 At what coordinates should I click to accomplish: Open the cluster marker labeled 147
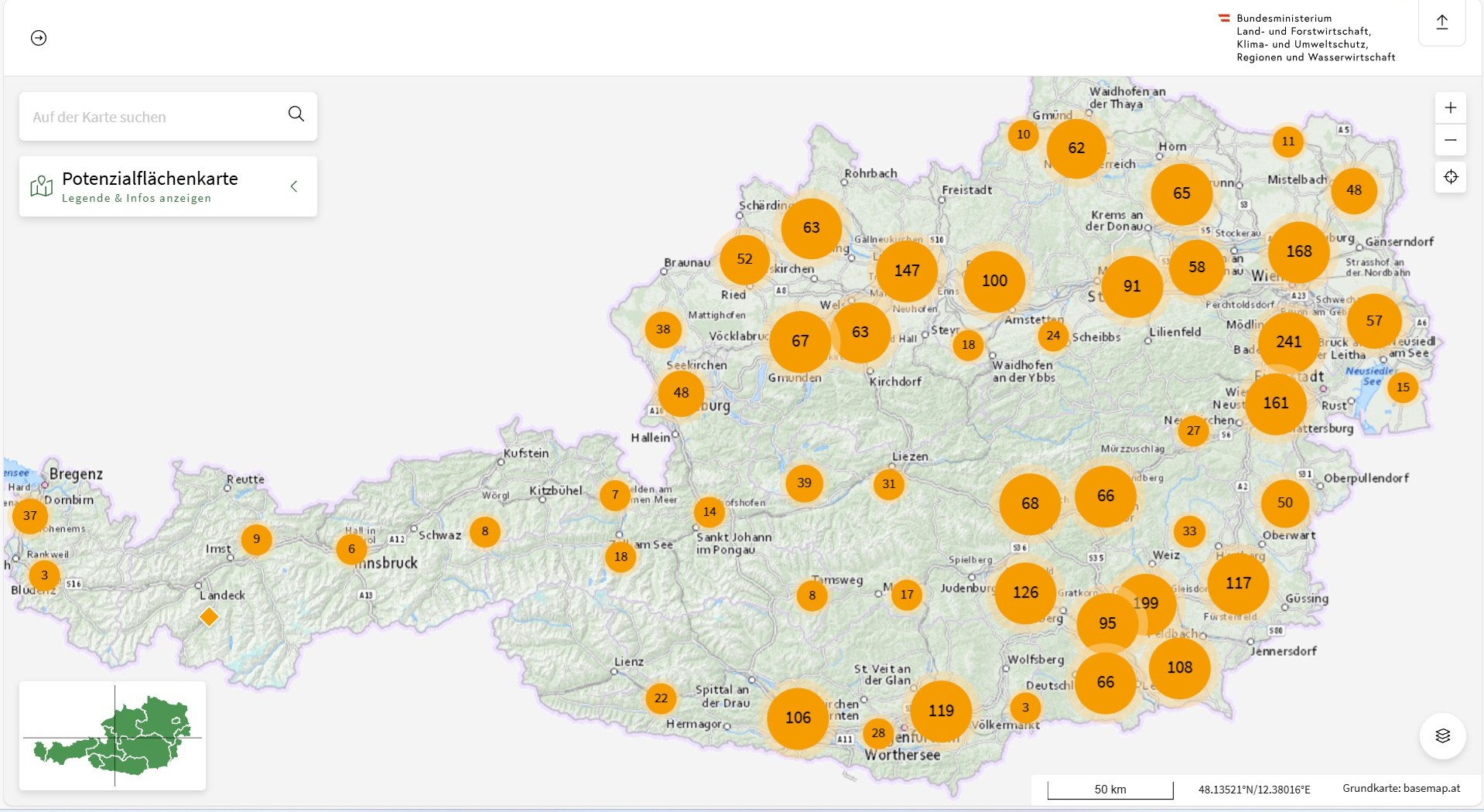(906, 271)
